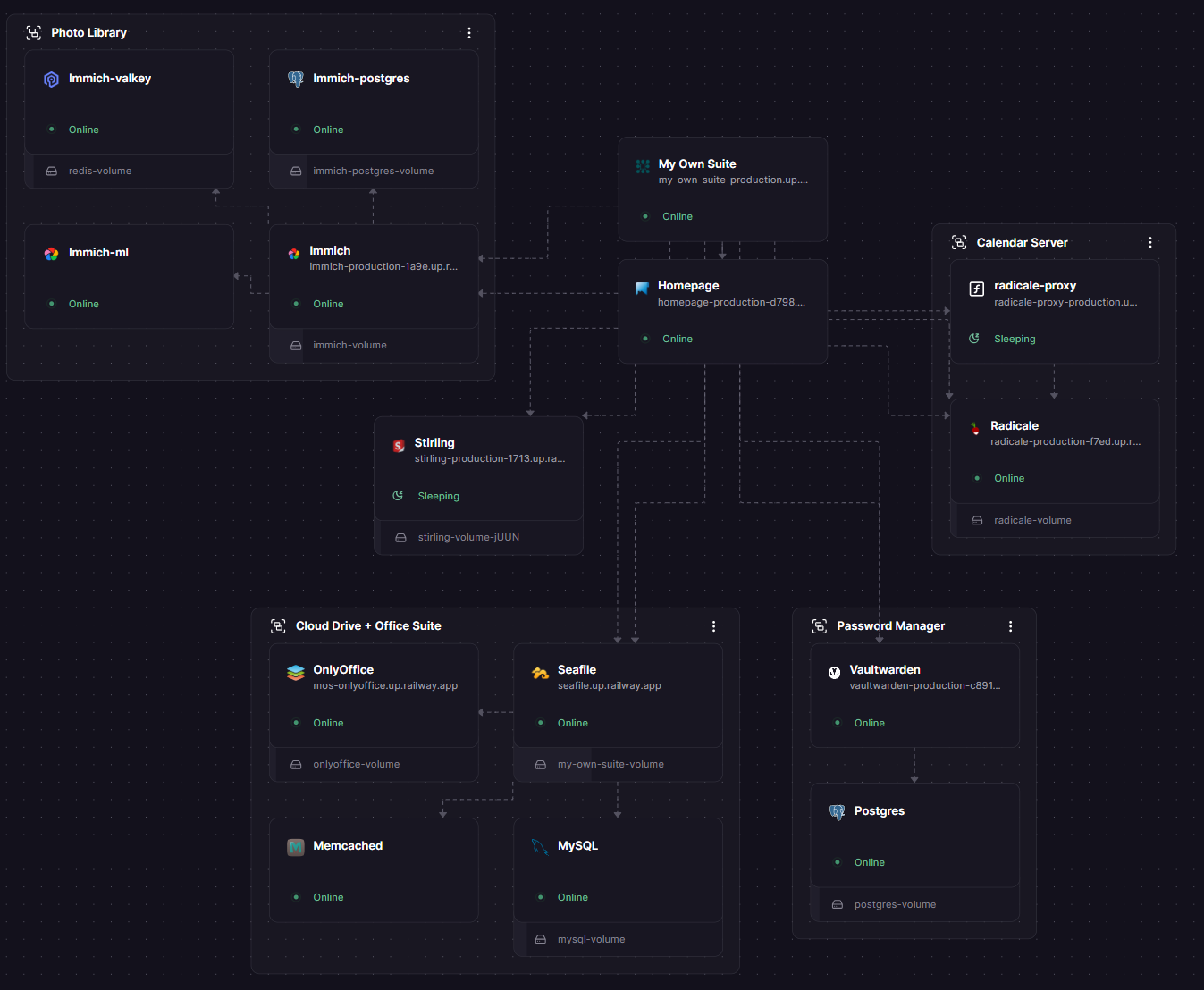Click the disk icon beside immich-volume
This screenshot has width=1204, height=990.
point(296,346)
